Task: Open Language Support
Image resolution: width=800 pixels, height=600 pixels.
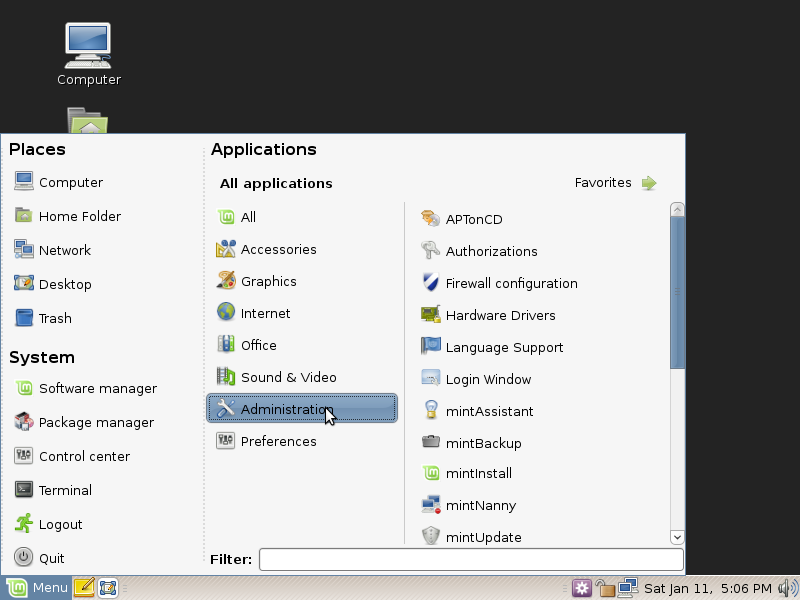Action: pyautogui.click(x=492, y=347)
